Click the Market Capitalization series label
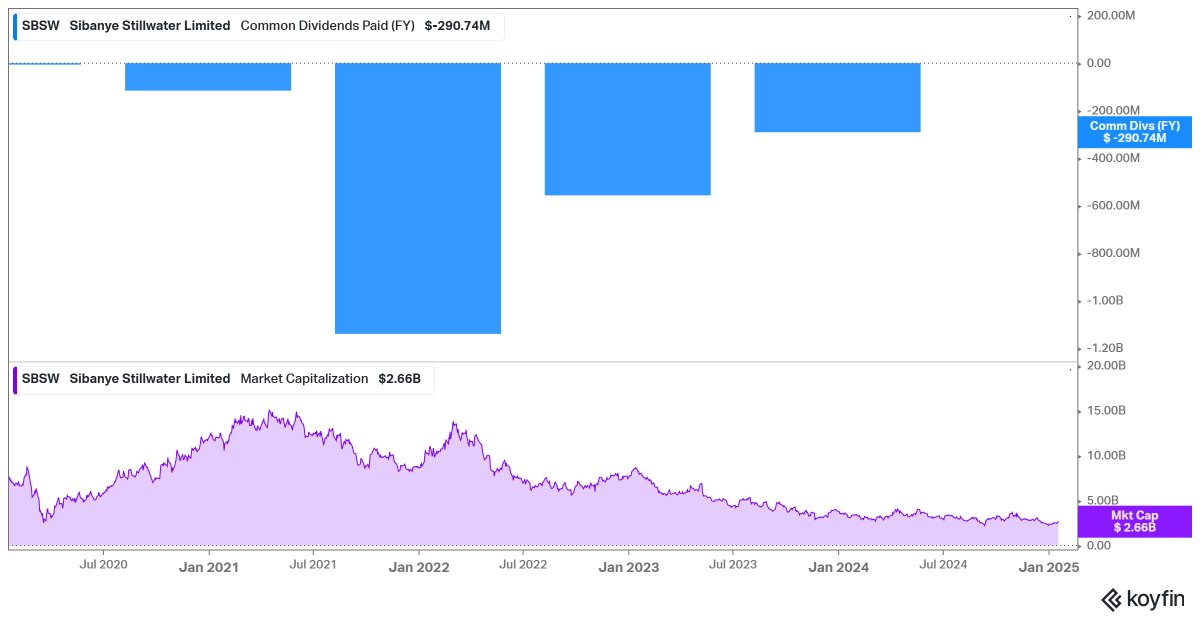This screenshot has width=1200, height=620. pos(304,379)
